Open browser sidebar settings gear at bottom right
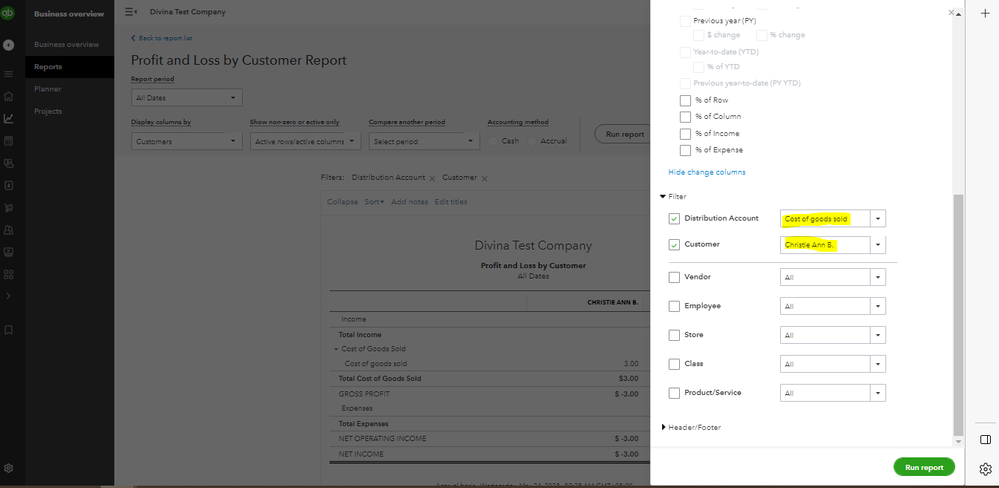999x488 pixels. point(984,467)
